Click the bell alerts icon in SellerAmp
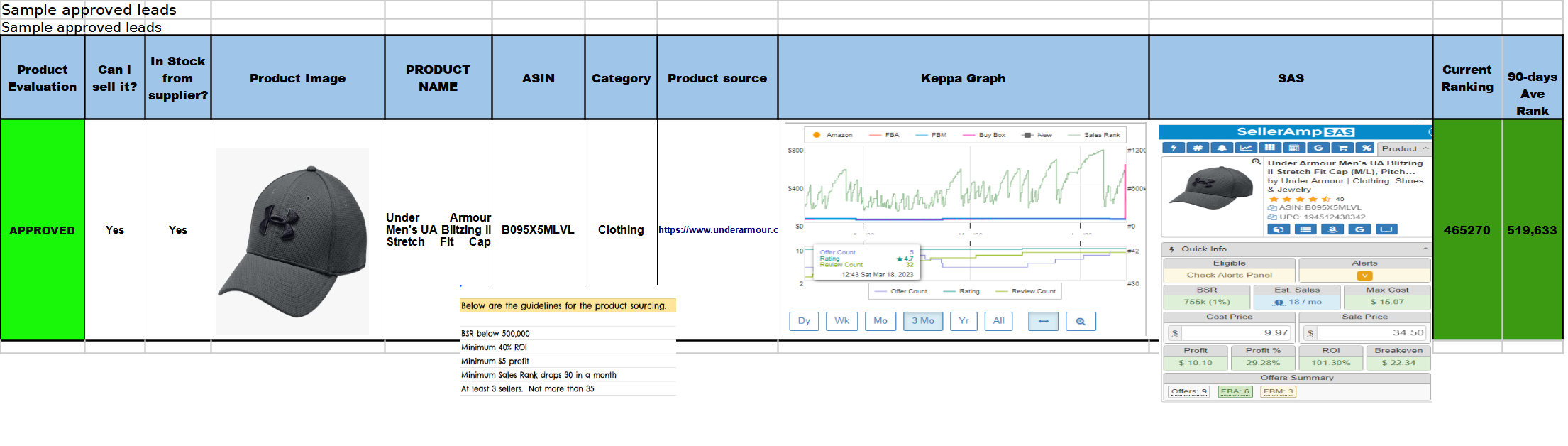 coord(1222,148)
